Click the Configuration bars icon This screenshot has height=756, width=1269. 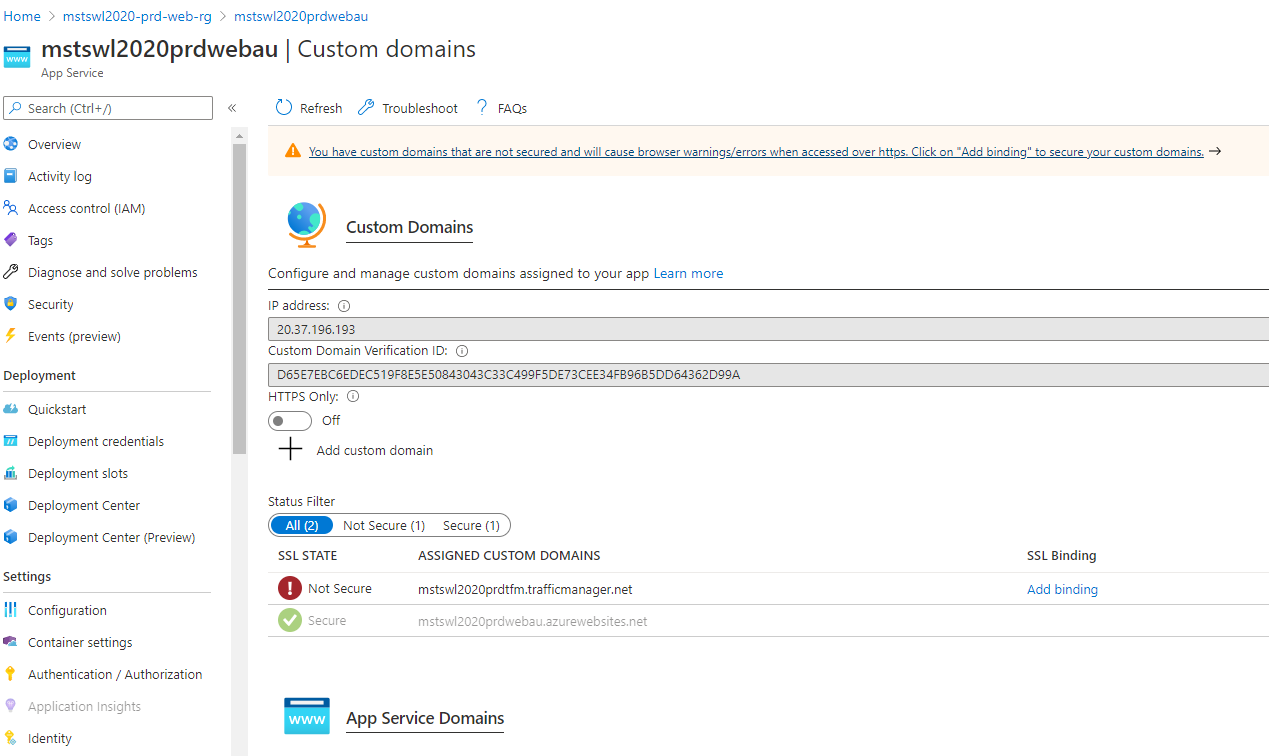pyautogui.click(x=11, y=610)
